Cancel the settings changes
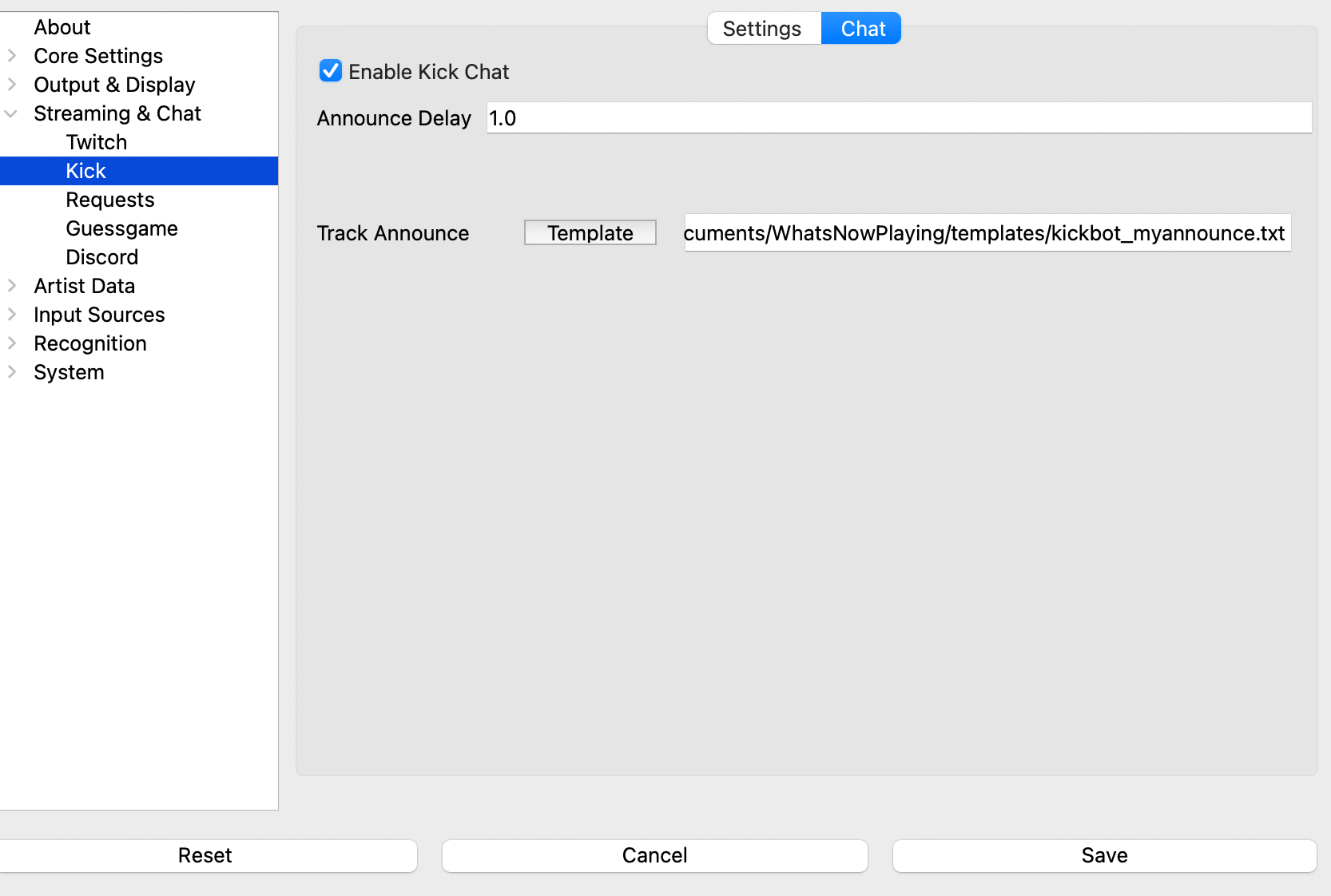This screenshot has width=1331, height=896. [654, 855]
